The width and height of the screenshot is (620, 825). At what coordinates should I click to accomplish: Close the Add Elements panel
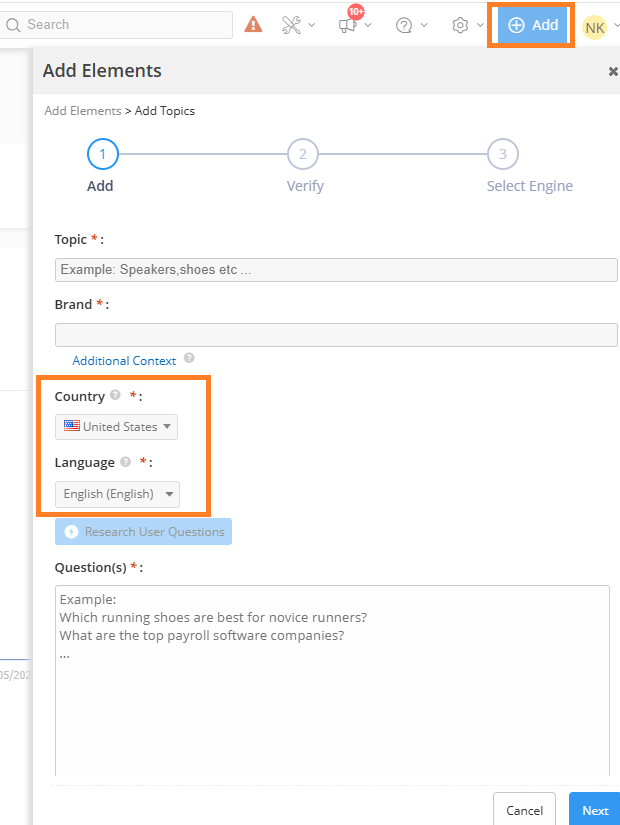pos(612,71)
